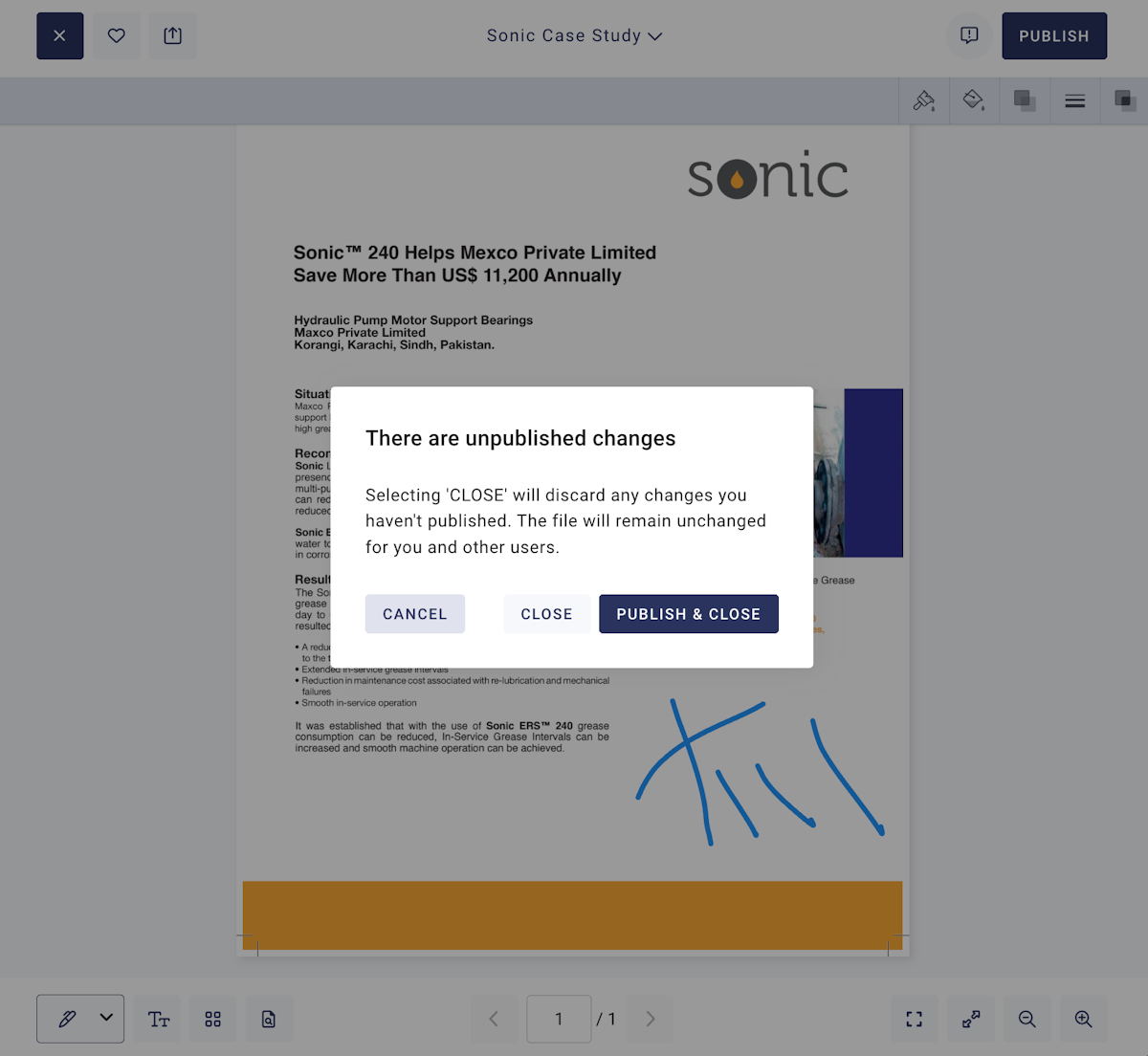
Task: Open the share/export icon
Action: click(172, 36)
